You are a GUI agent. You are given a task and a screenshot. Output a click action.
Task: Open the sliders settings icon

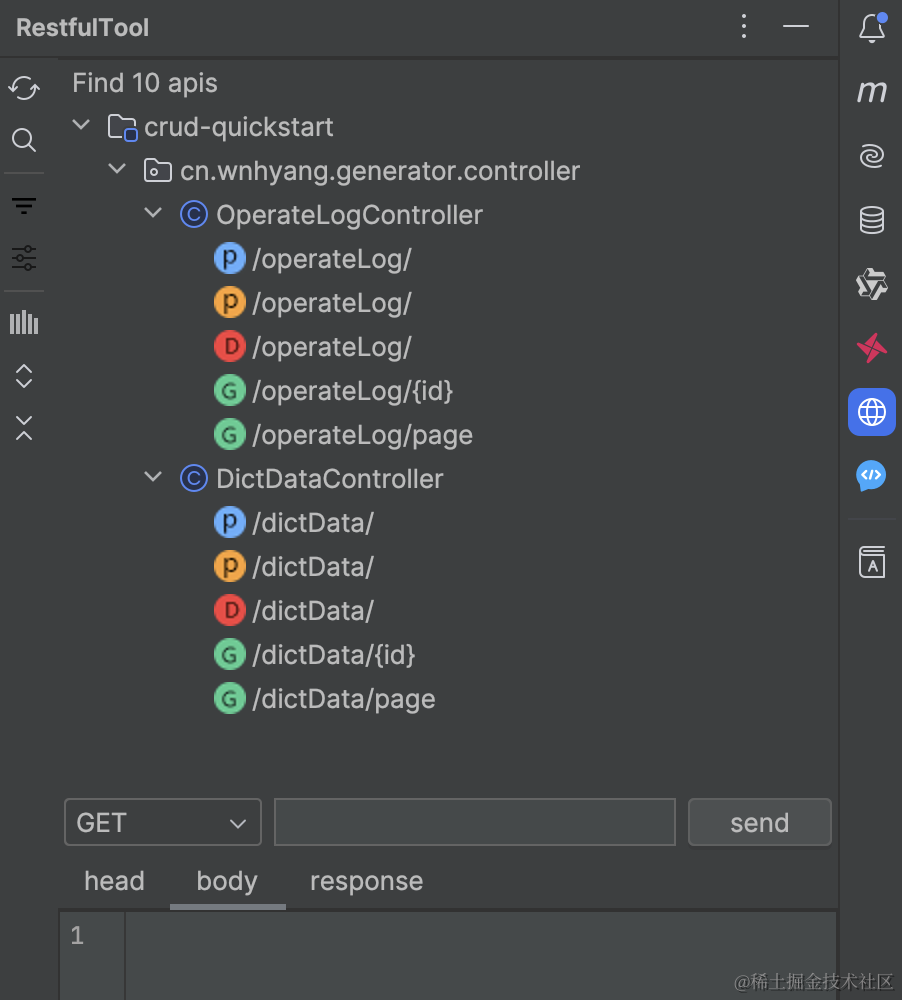pyautogui.click(x=24, y=258)
